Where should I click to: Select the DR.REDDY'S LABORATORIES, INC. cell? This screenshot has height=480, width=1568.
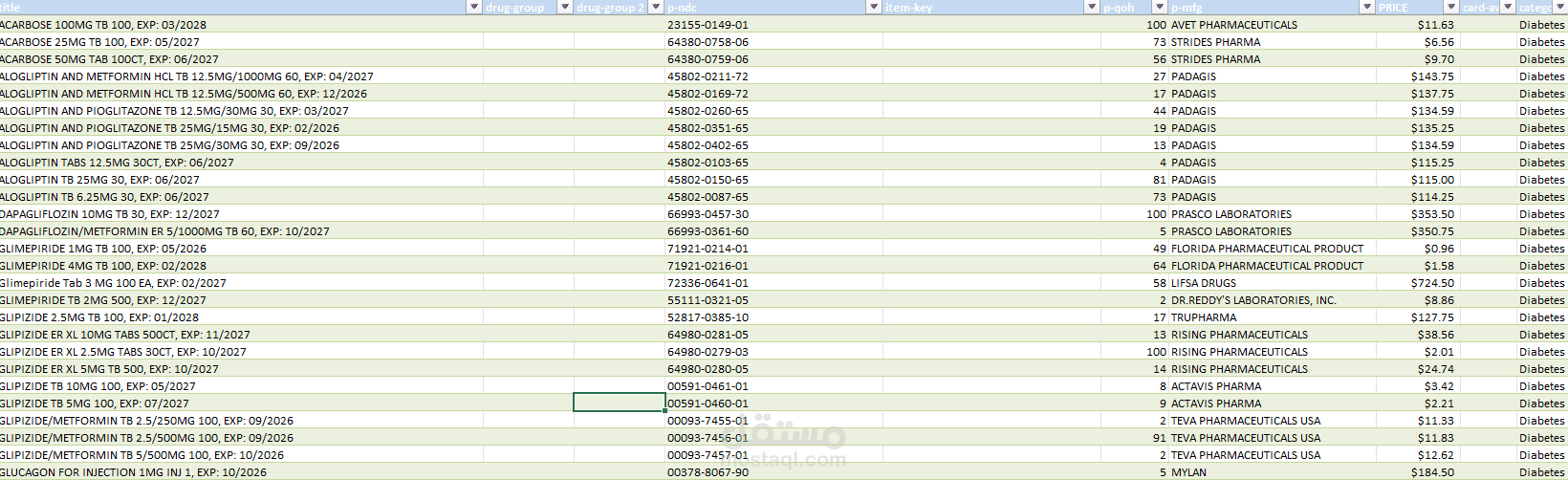pyautogui.click(x=1273, y=300)
